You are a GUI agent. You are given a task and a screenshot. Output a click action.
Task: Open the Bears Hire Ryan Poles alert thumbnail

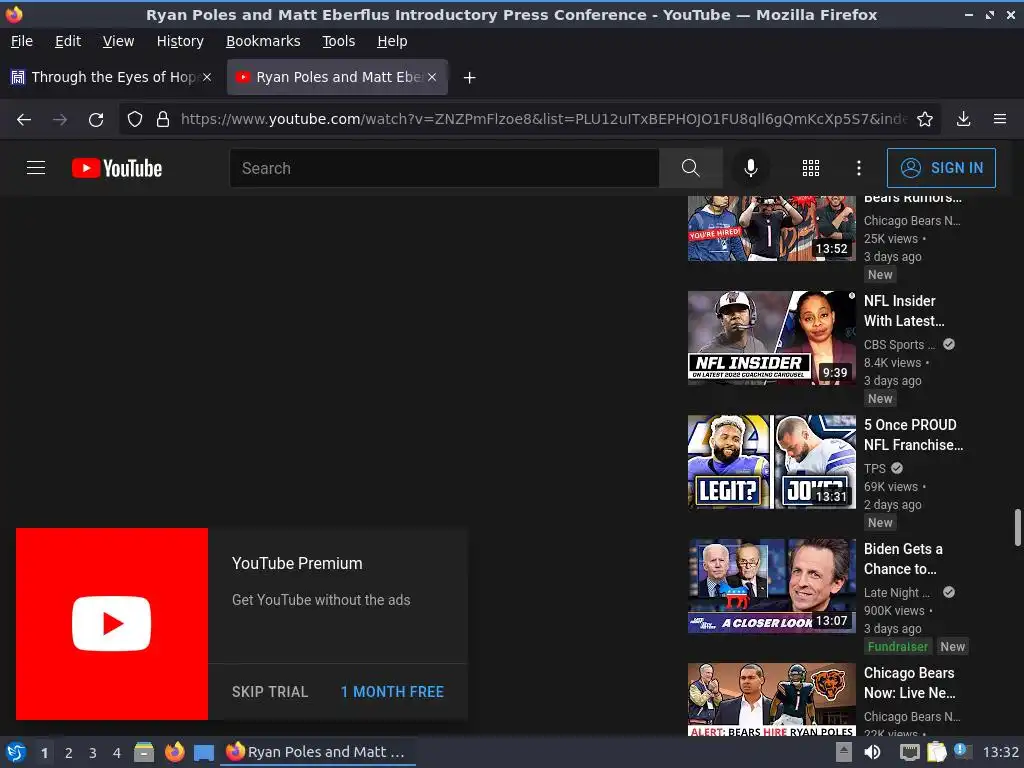pyautogui.click(x=771, y=699)
